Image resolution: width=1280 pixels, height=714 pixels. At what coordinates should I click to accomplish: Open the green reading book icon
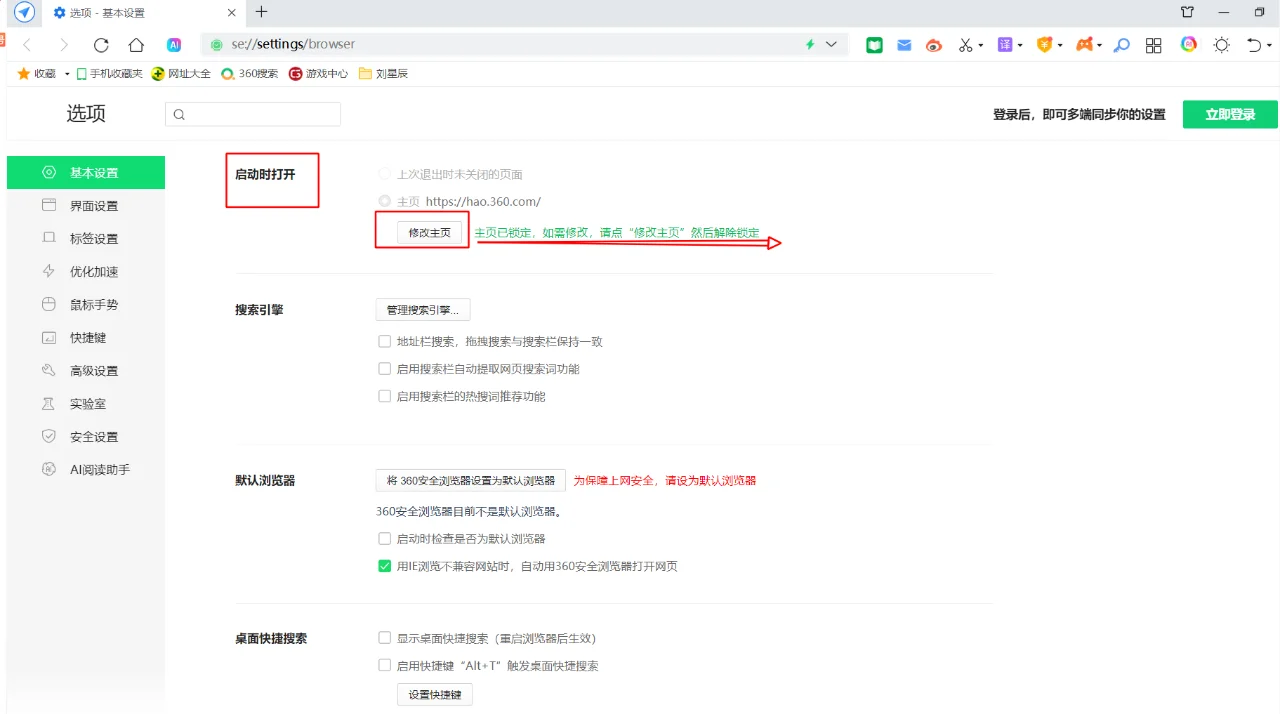tap(875, 45)
